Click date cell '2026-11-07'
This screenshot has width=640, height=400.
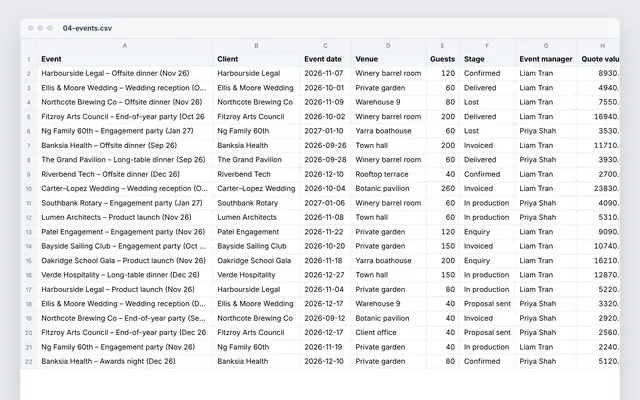(325, 73)
